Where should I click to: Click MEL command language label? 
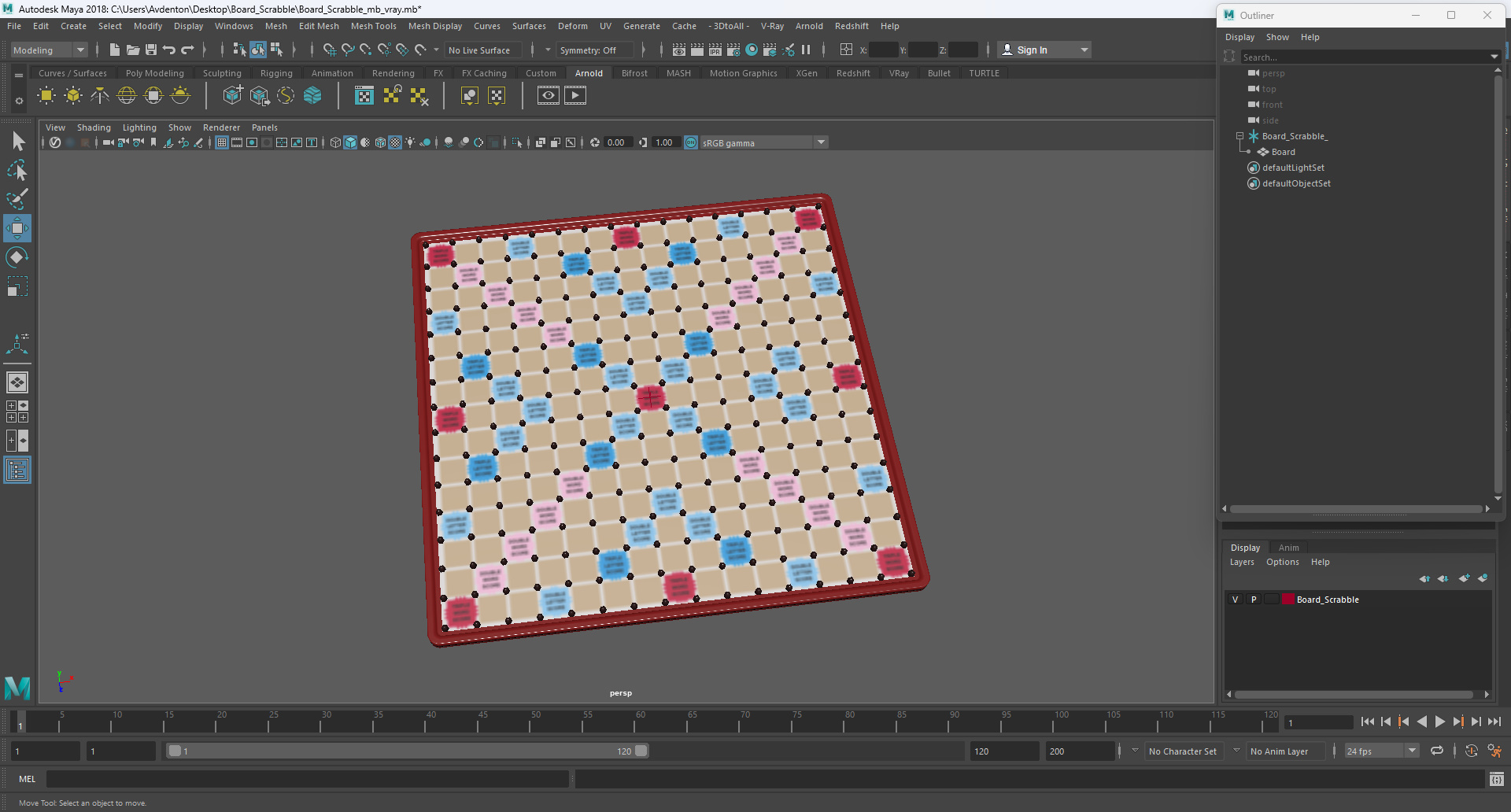click(x=28, y=779)
